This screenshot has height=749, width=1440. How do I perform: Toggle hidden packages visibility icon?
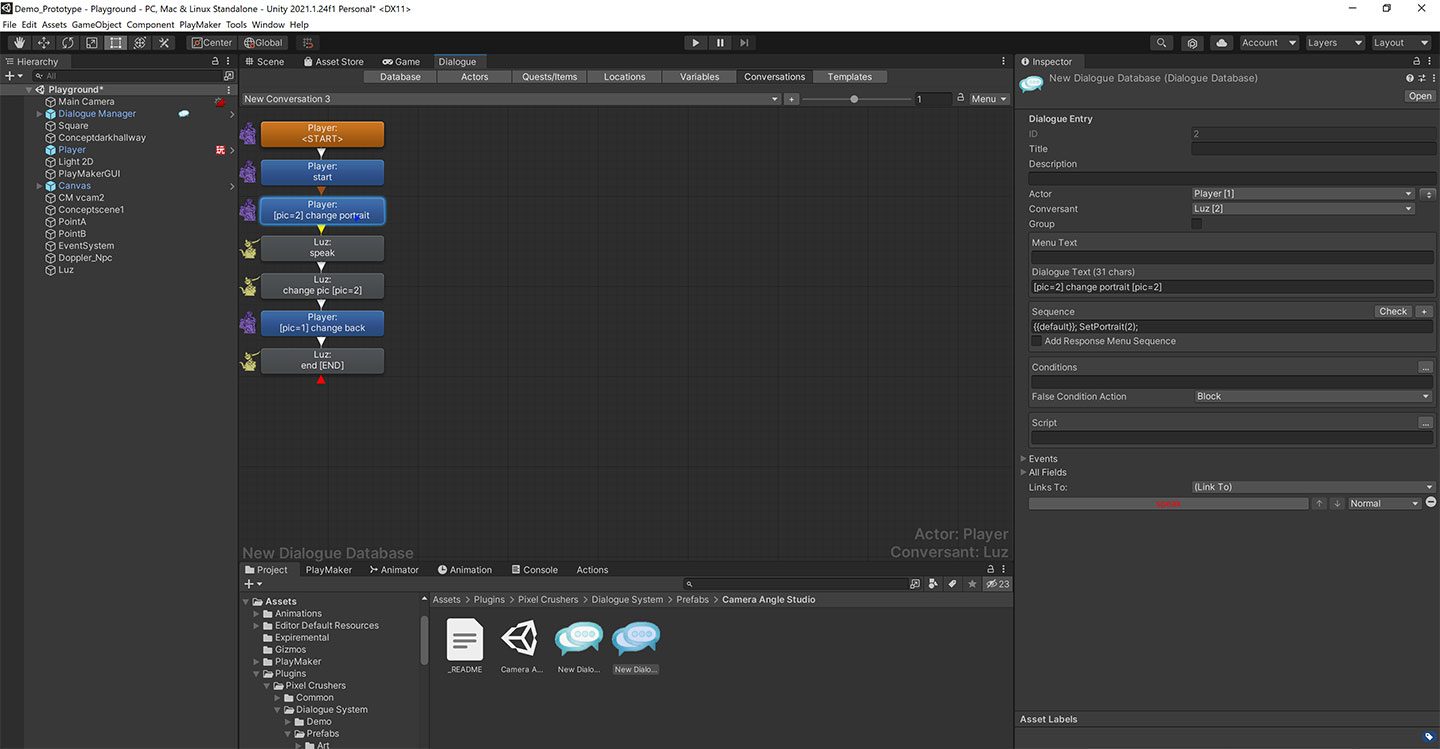[997, 584]
